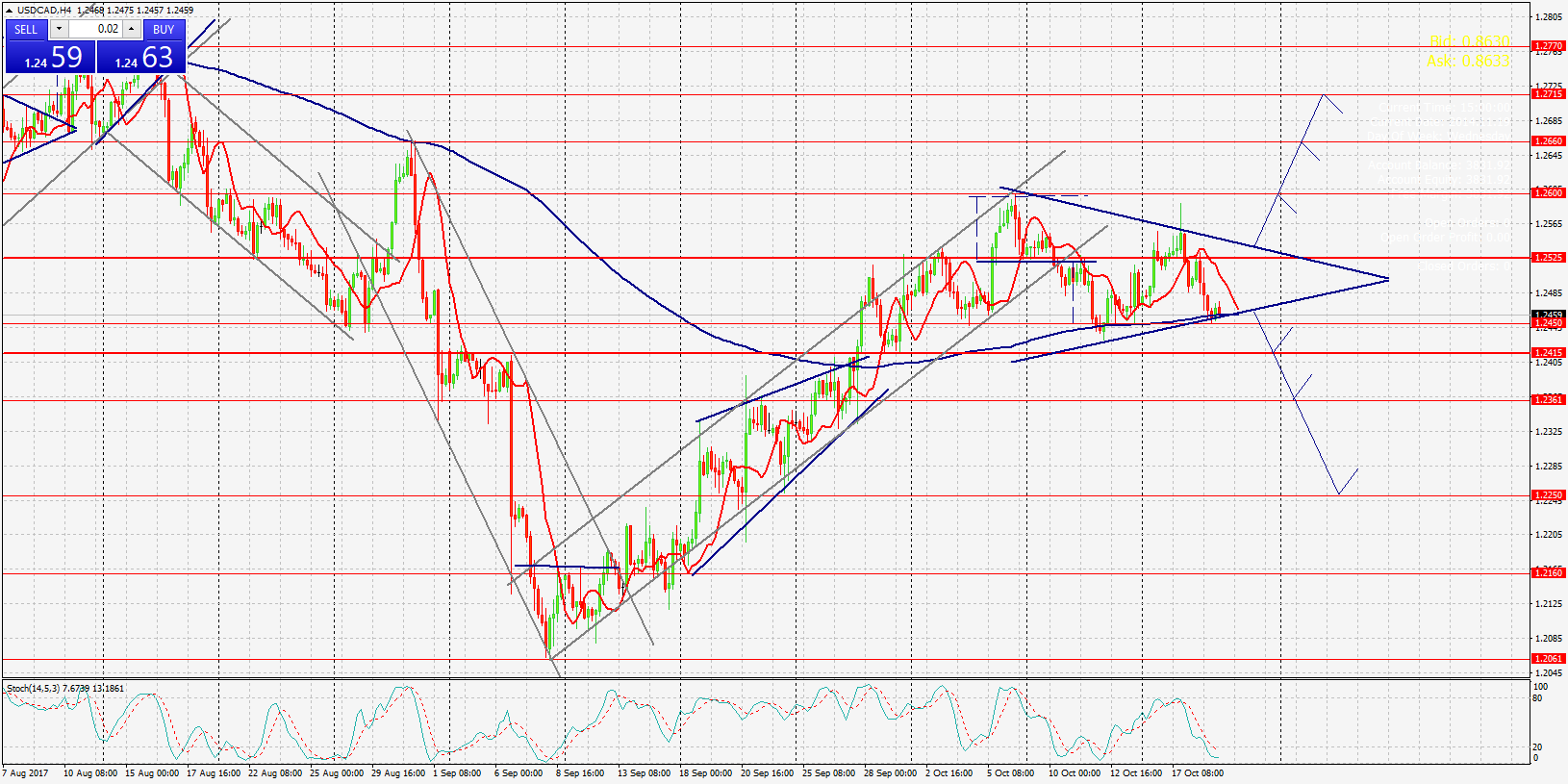1568x784 pixels.
Task: Select the 1.2600 red price level label
Action: point(1548,193)
